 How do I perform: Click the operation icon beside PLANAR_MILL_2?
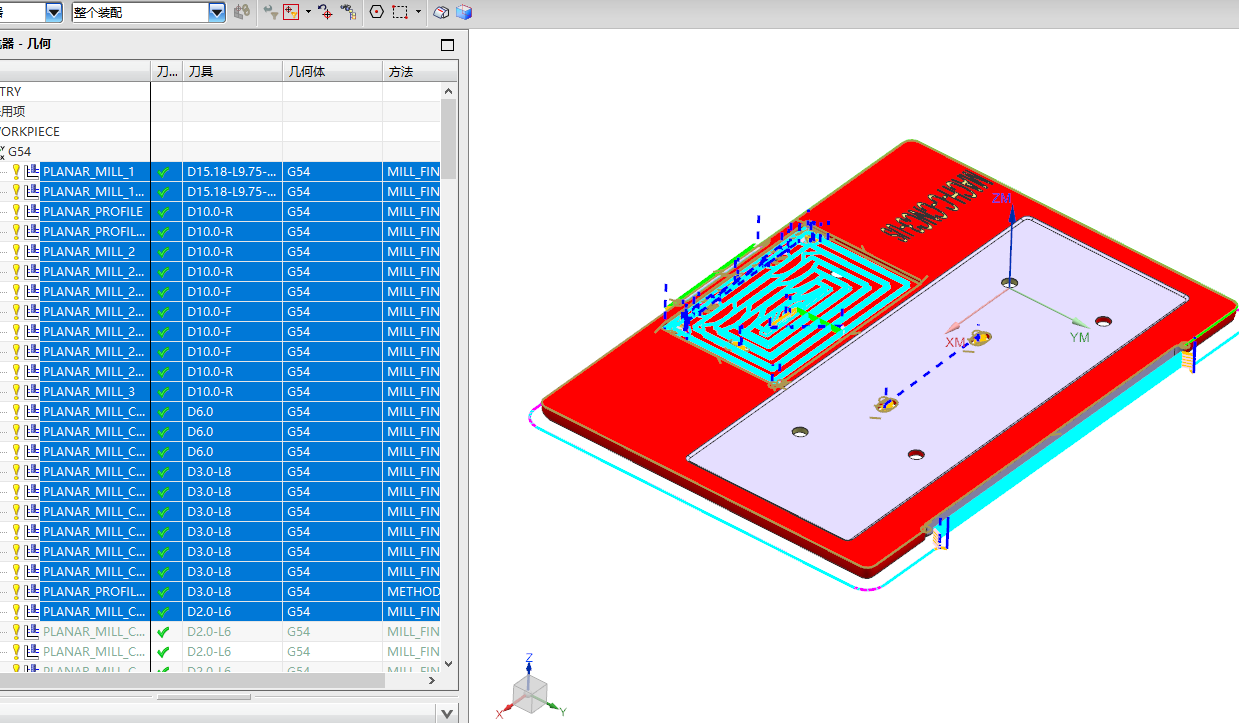(32, 251)
